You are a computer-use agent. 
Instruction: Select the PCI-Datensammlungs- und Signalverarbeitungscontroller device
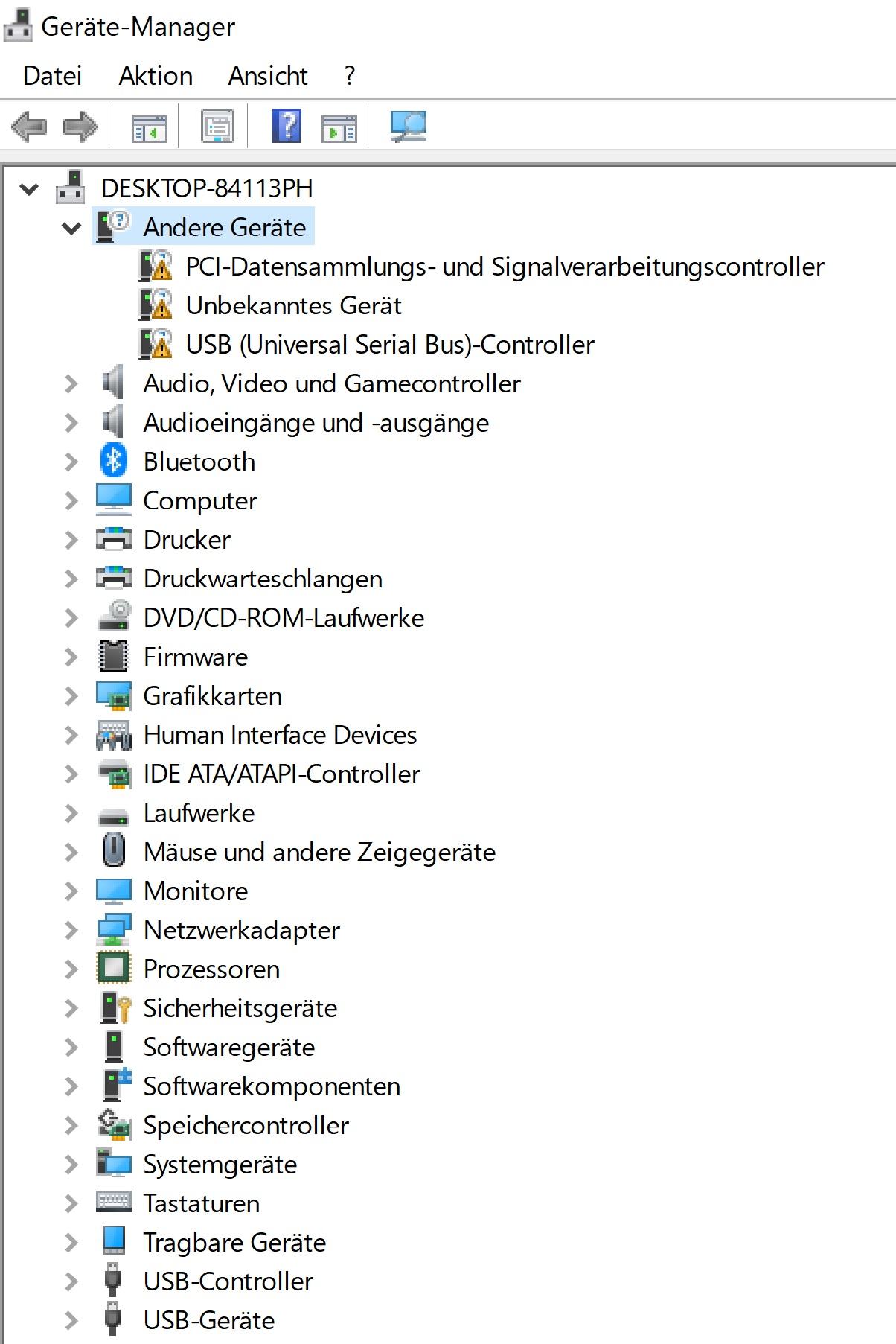tap(505, 267)
